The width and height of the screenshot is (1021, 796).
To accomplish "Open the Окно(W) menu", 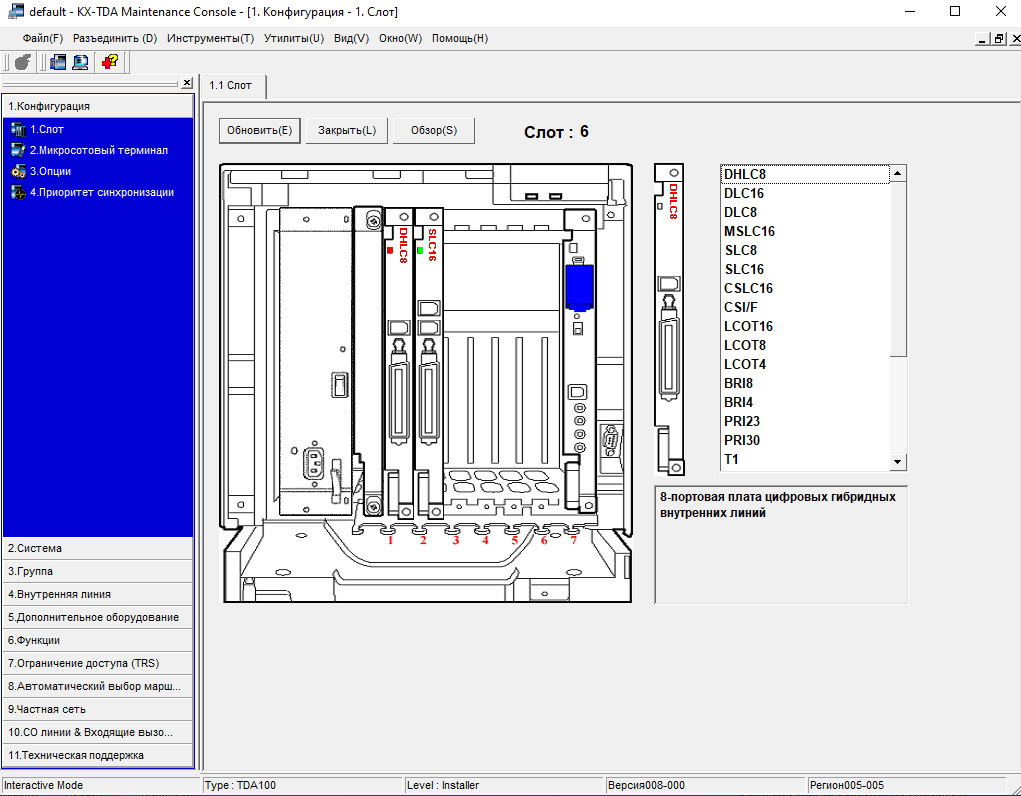I will [400, 38].
